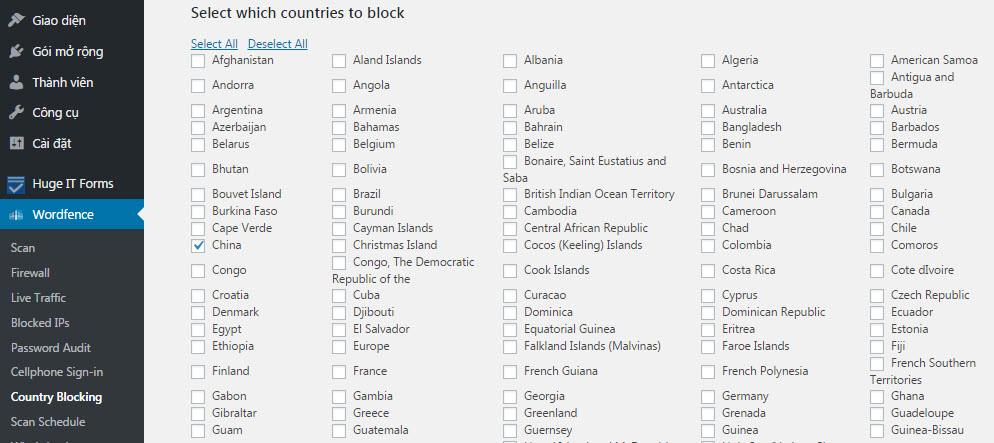Screen dimensions: 994x443
Task: Go to Live Traffic submenu
Action: pyautogui.click(x=39, y=297)
